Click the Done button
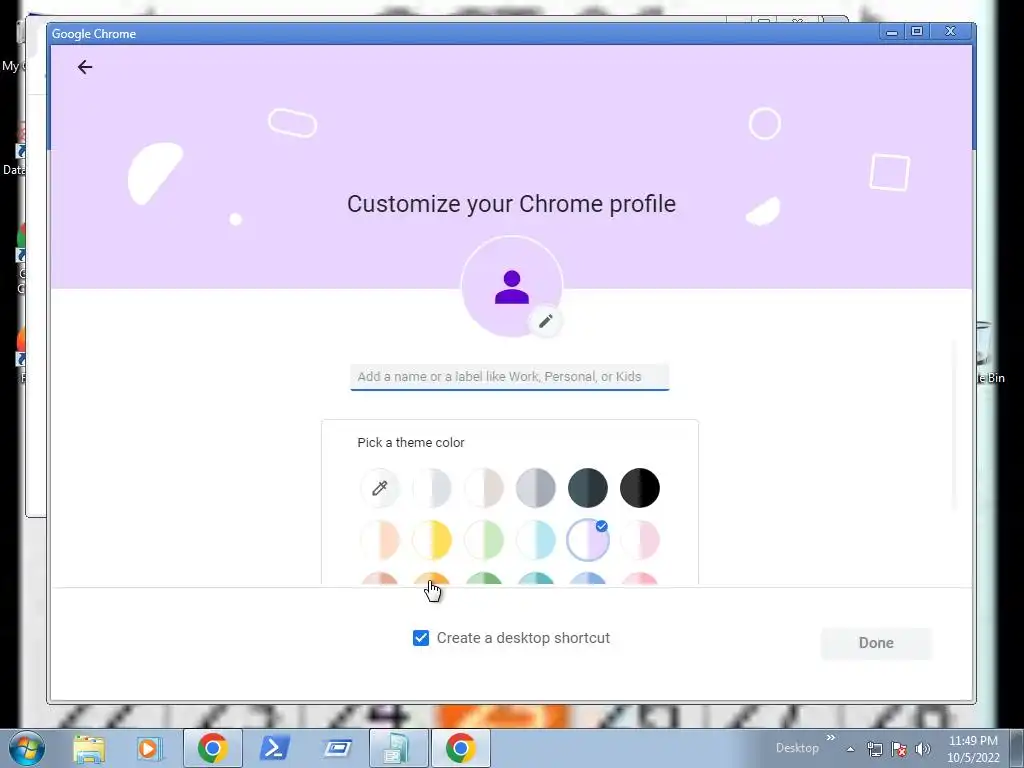 876,643
